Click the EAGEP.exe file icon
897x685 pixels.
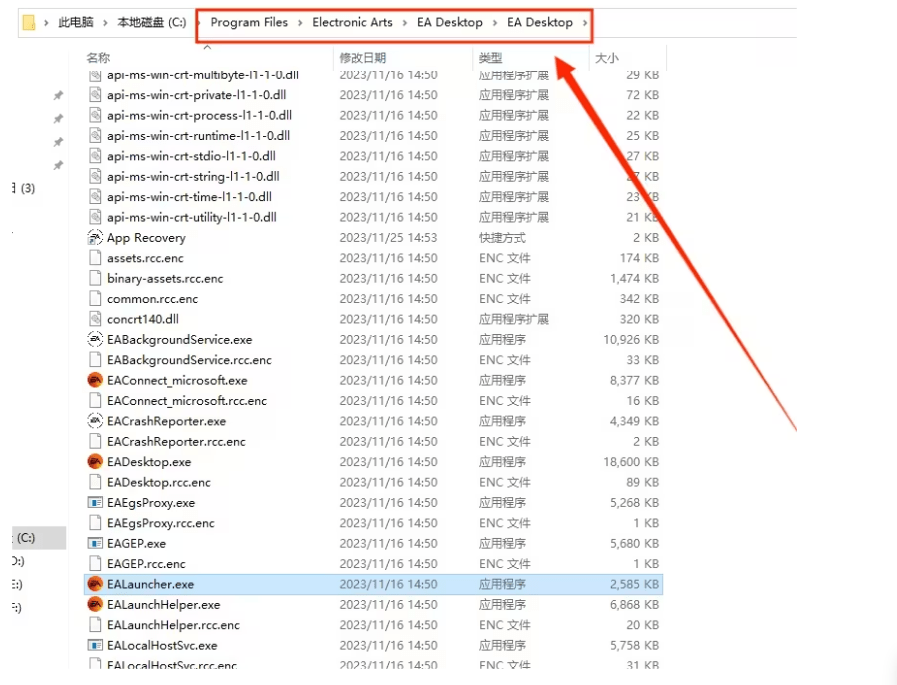pos(95,543)
